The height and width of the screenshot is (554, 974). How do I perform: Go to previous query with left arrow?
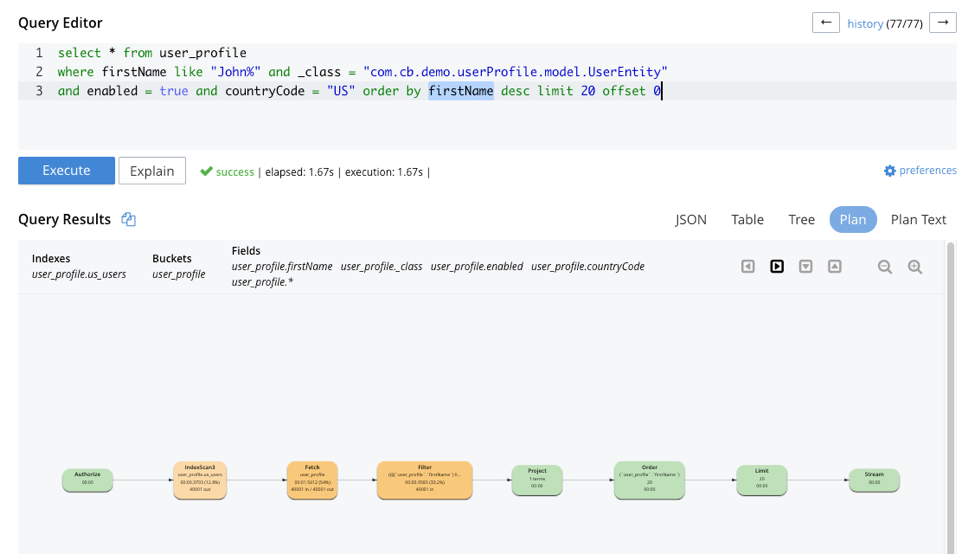click(825, 23)
